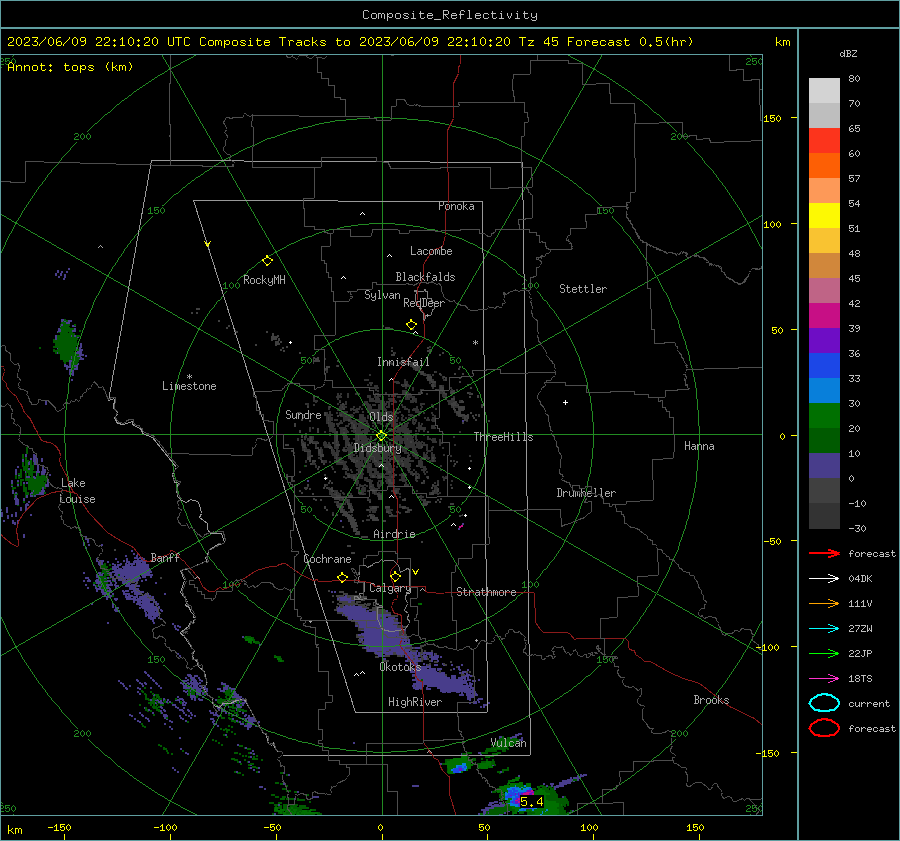Click the Airdrie town label

coord(394,534)
